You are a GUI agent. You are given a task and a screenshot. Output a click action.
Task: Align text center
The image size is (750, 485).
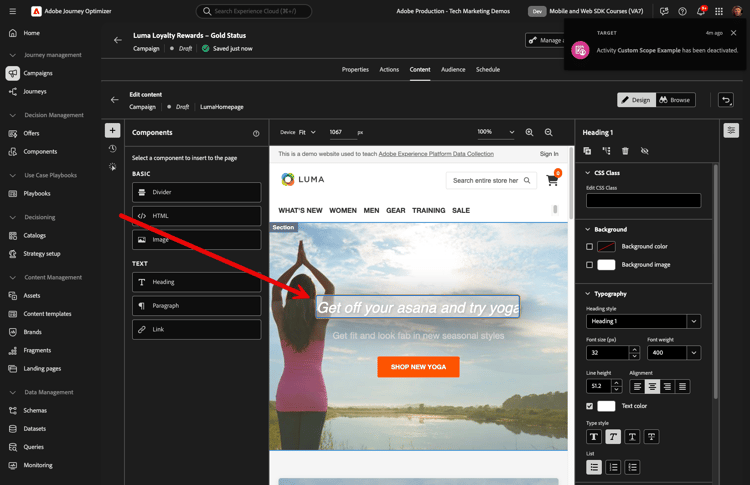click(x=652, y=386)
